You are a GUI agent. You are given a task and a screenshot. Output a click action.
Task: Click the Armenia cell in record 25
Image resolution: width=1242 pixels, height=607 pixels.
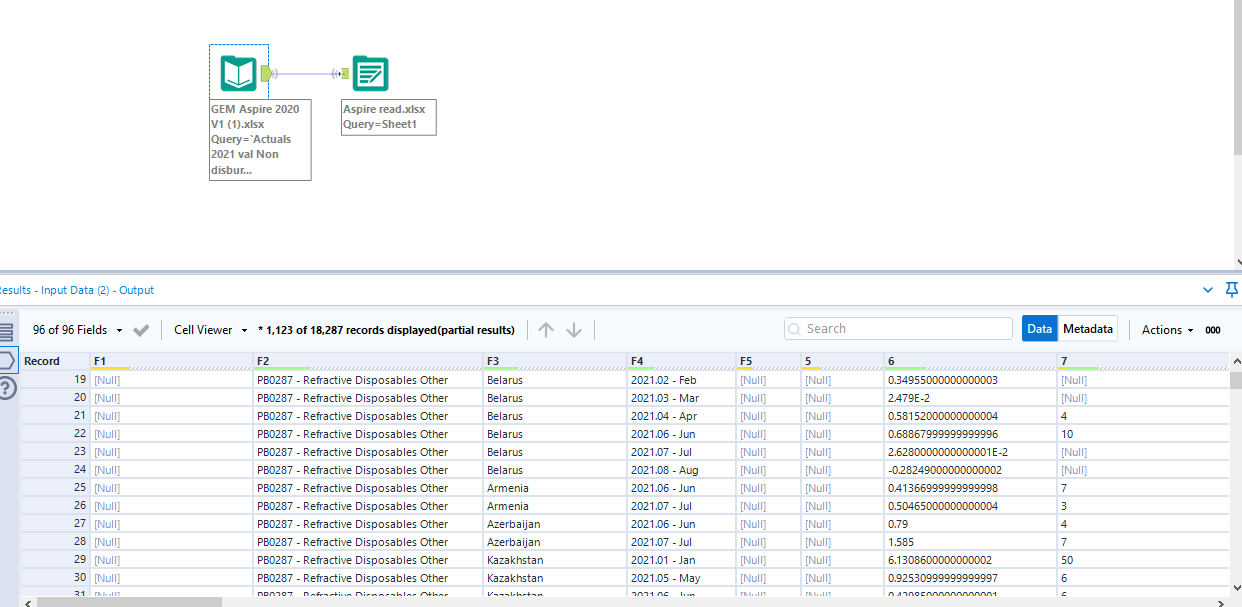pos(554,488)
